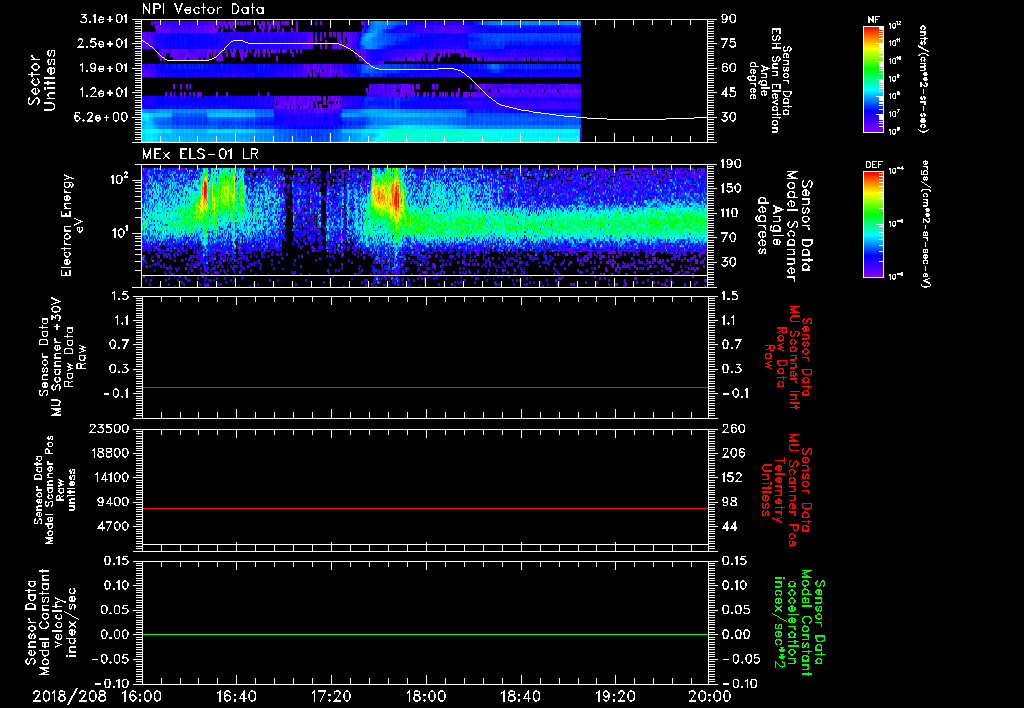
Task: Click the DEF energy flux color bar
Action: tap(874, 223)
